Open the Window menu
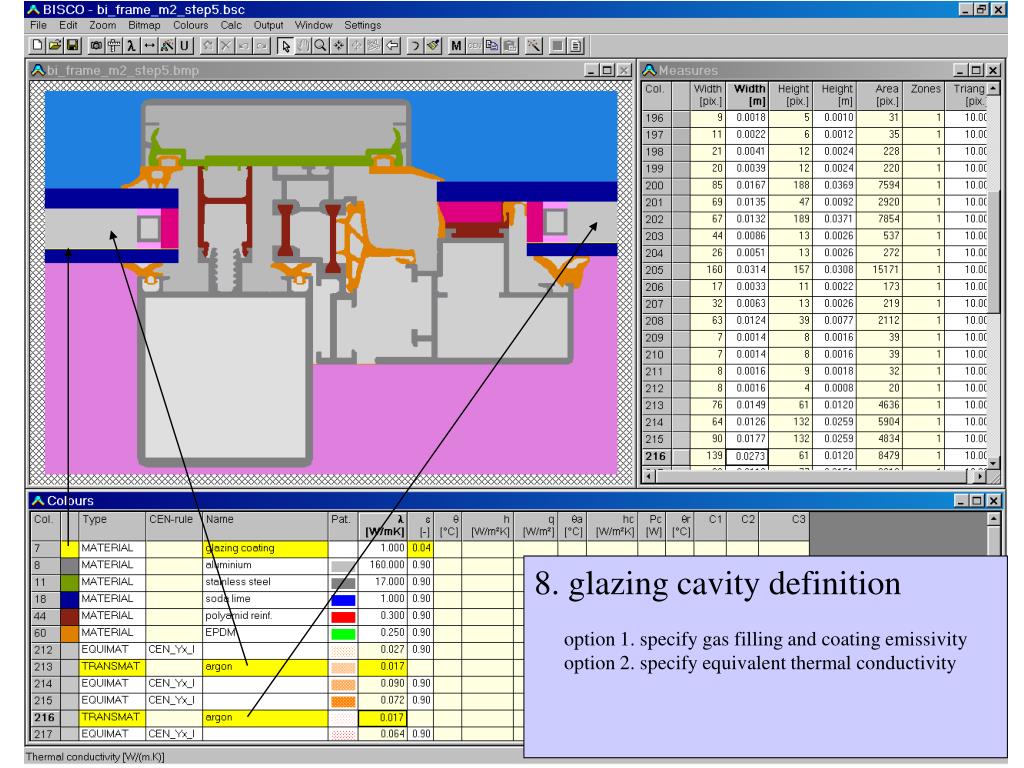The height and width of the screenshot is (768, 1024). (313, 25)
